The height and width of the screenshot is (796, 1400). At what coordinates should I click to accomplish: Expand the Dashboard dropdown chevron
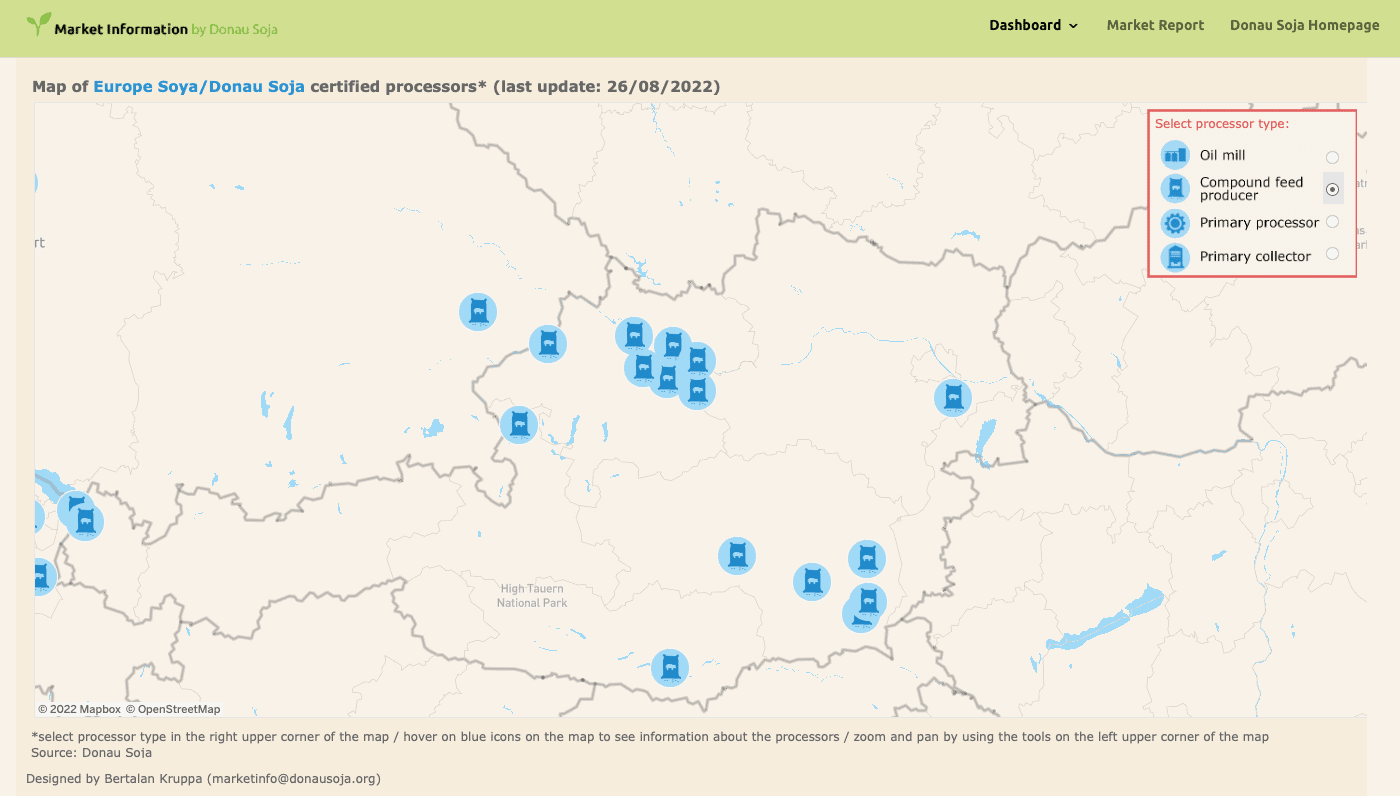tap(1074, 26)
